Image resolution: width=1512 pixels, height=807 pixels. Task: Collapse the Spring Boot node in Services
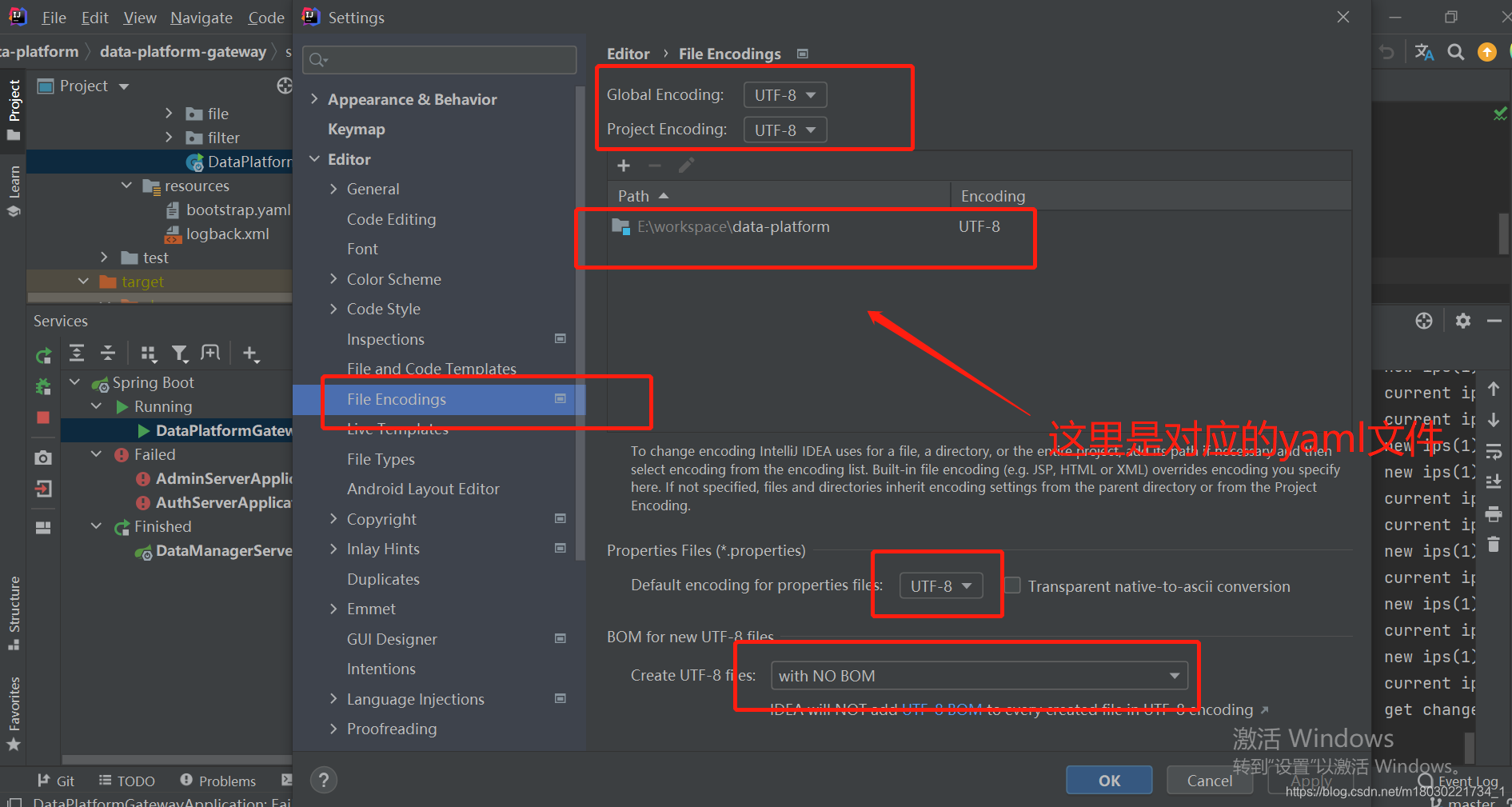point(74,382)
